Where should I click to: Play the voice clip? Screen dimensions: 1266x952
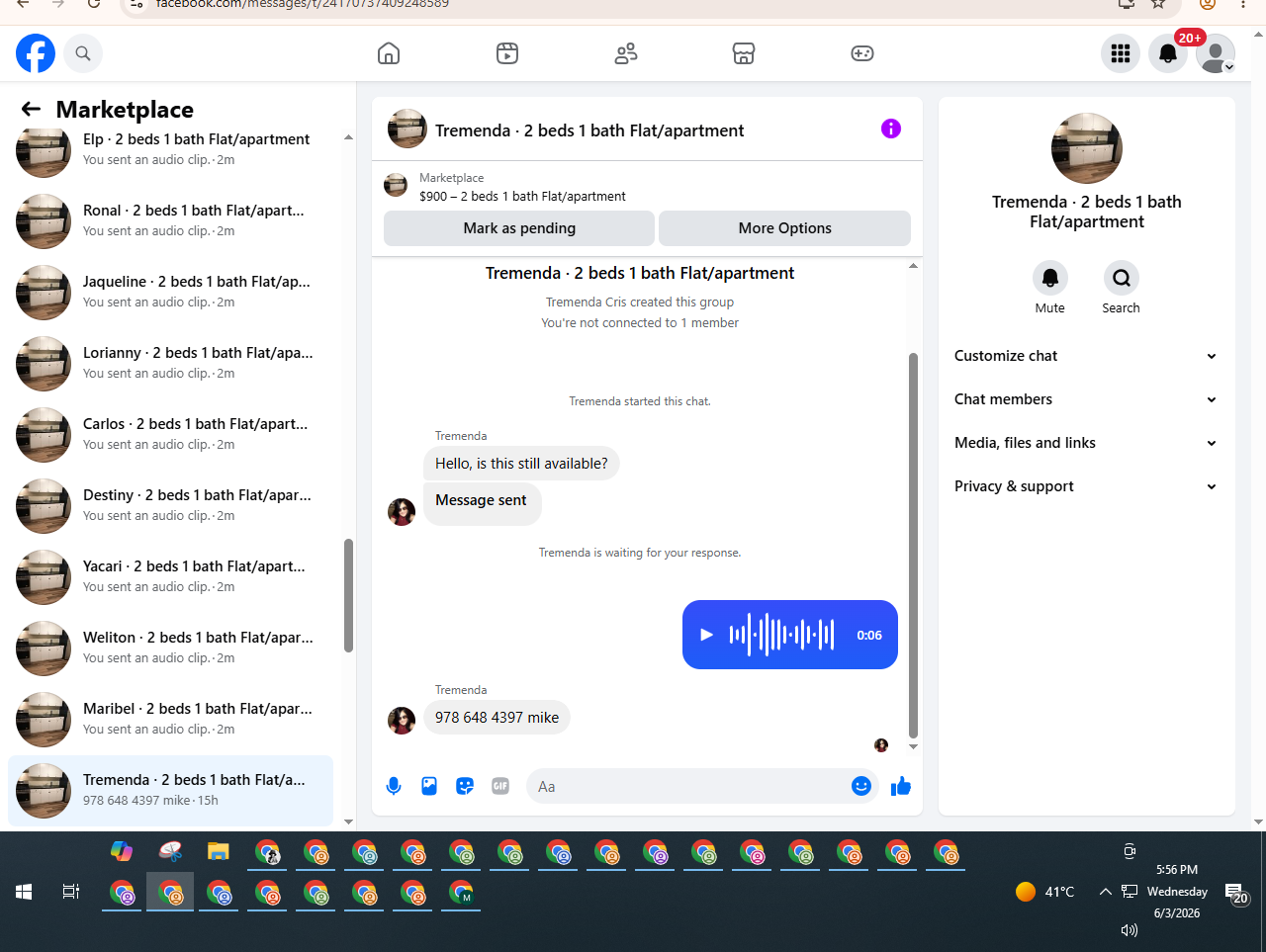[x=706, y=635]
